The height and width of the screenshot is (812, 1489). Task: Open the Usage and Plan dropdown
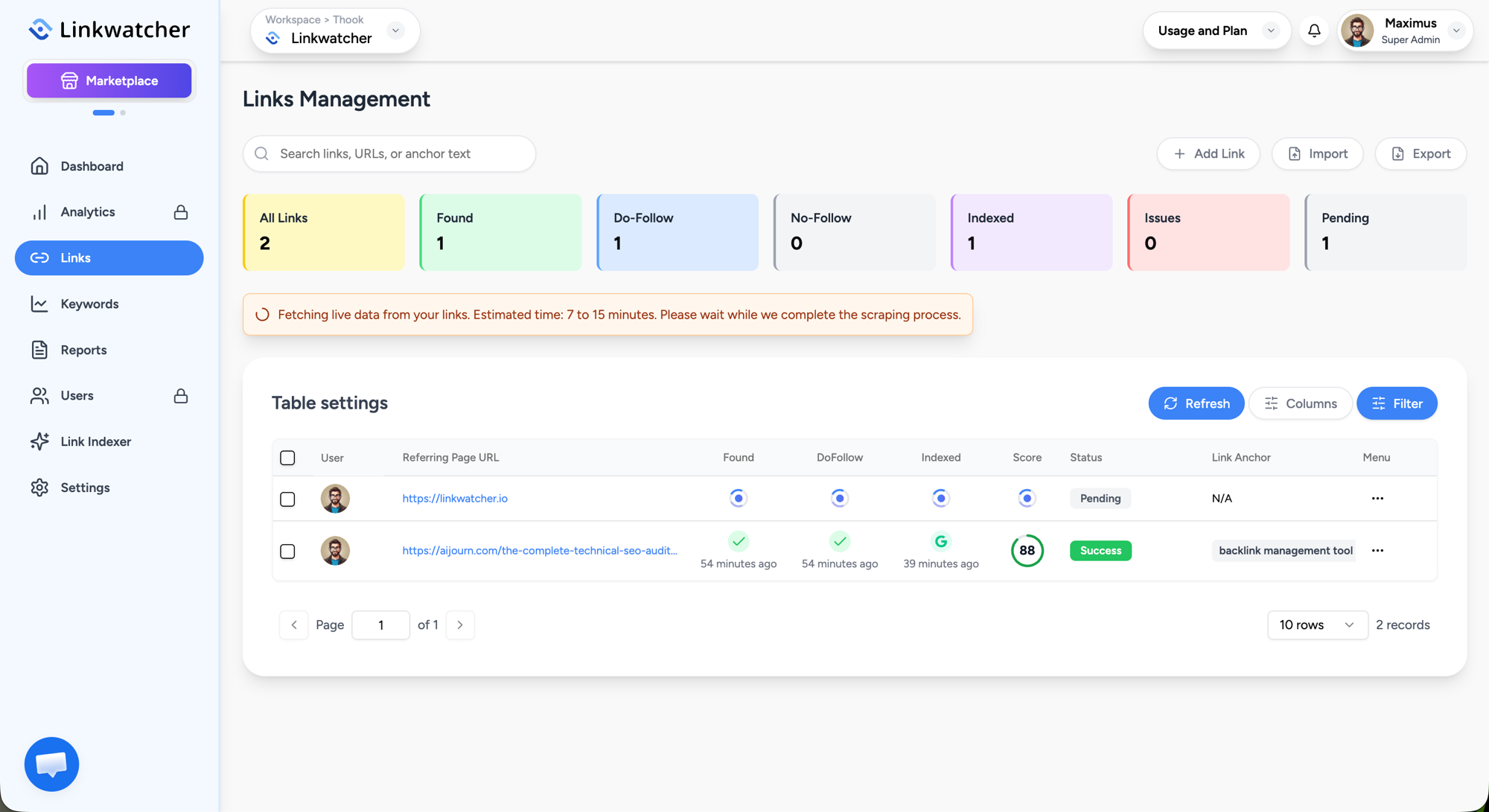click(x=1217, y=31)
